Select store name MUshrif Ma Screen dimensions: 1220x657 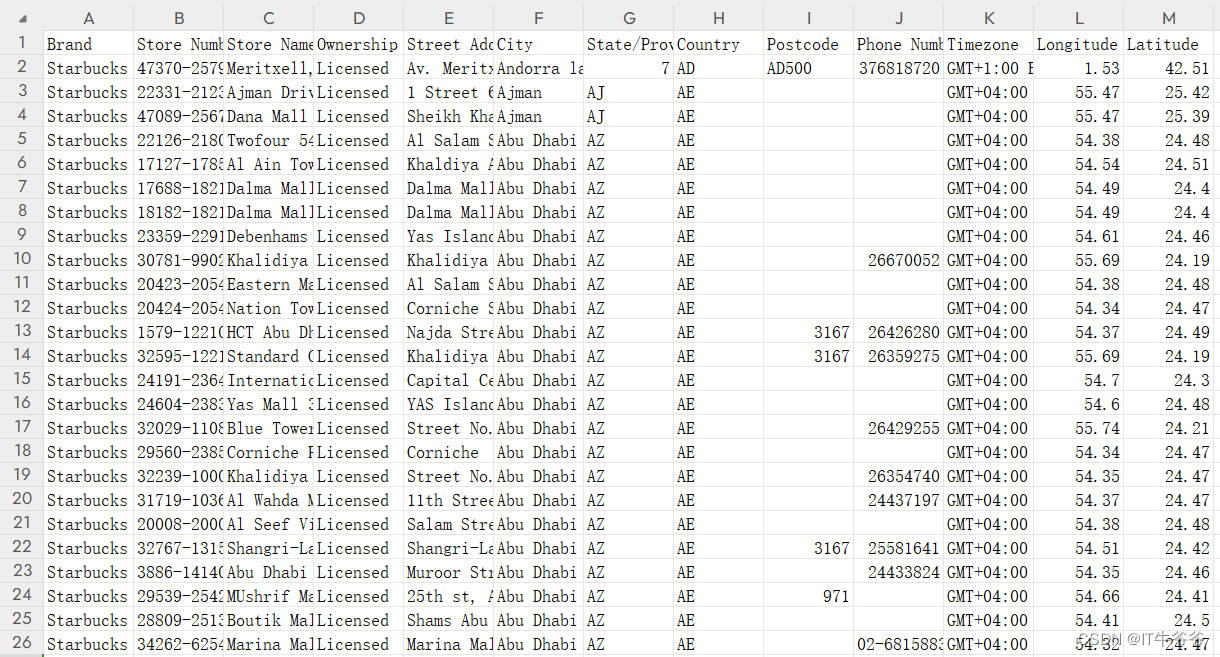click(268, 596)
